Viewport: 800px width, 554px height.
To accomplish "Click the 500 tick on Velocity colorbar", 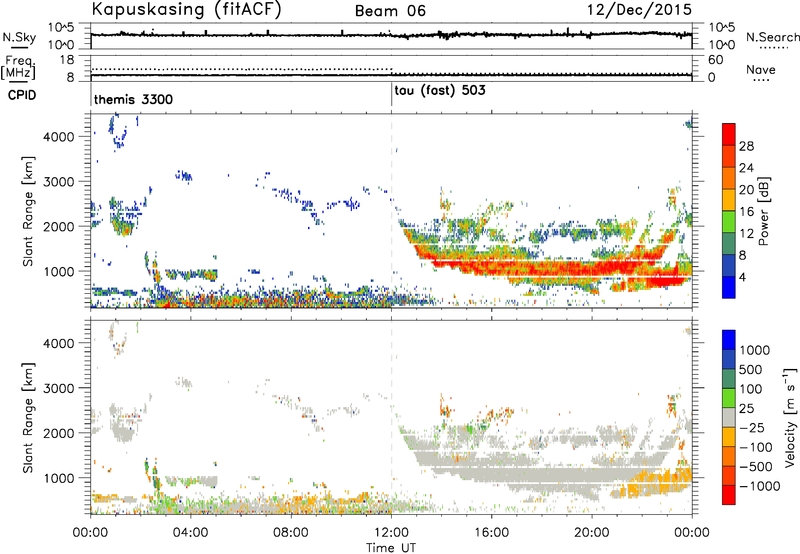I will pyautogui.click(x=751, y=369).
